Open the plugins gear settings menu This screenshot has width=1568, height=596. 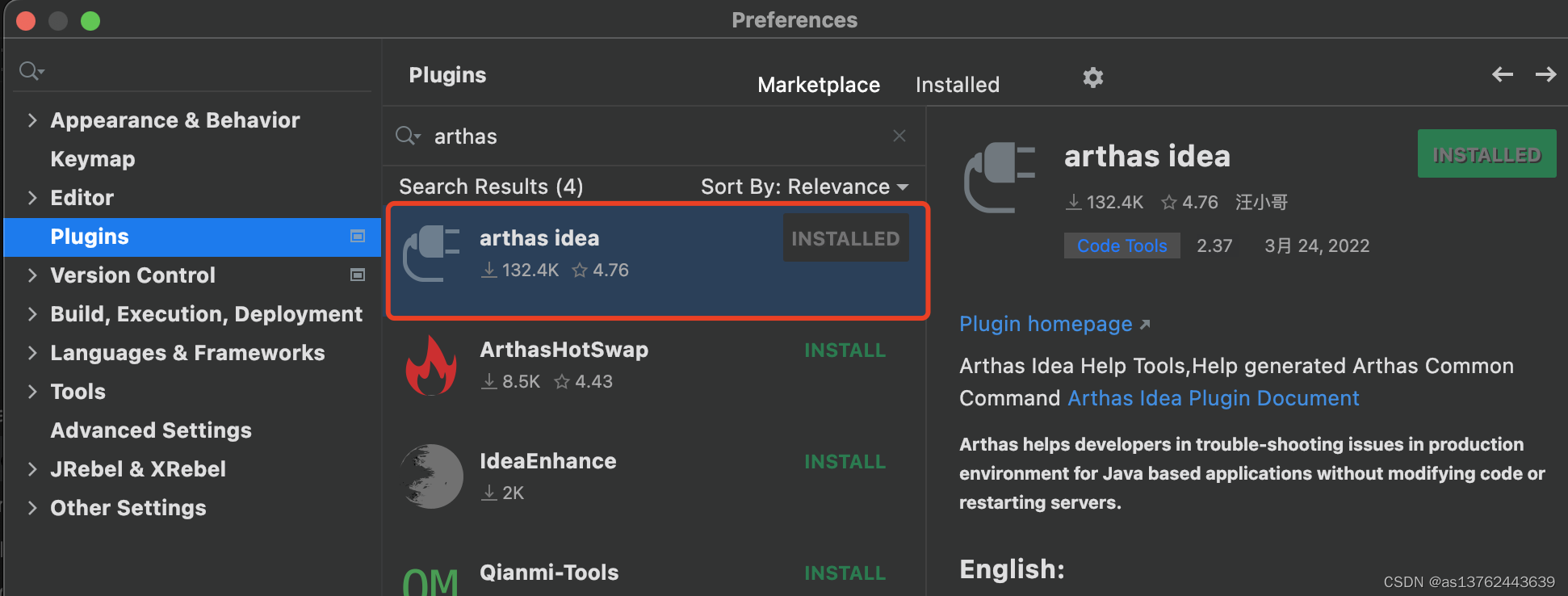pyautogui.click(x=1092, y=78)
